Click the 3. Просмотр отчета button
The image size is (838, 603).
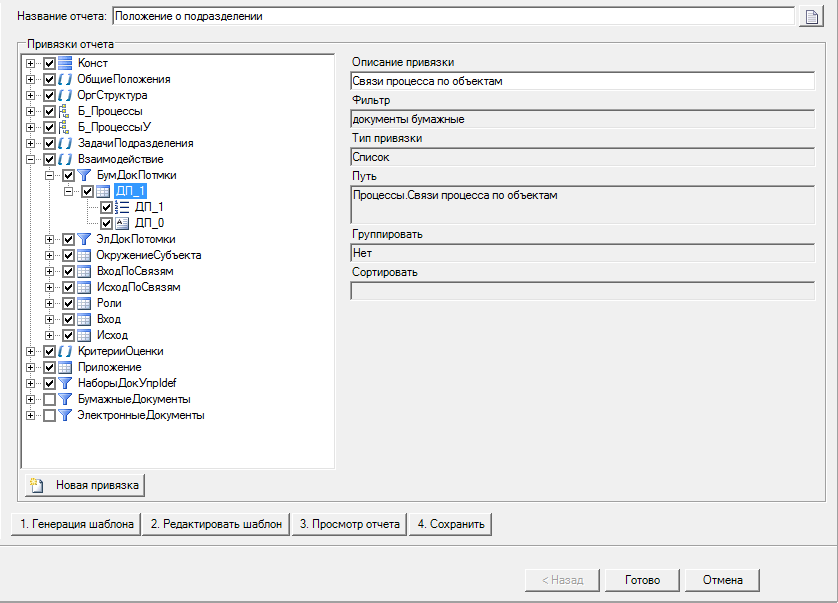point(349,524)
